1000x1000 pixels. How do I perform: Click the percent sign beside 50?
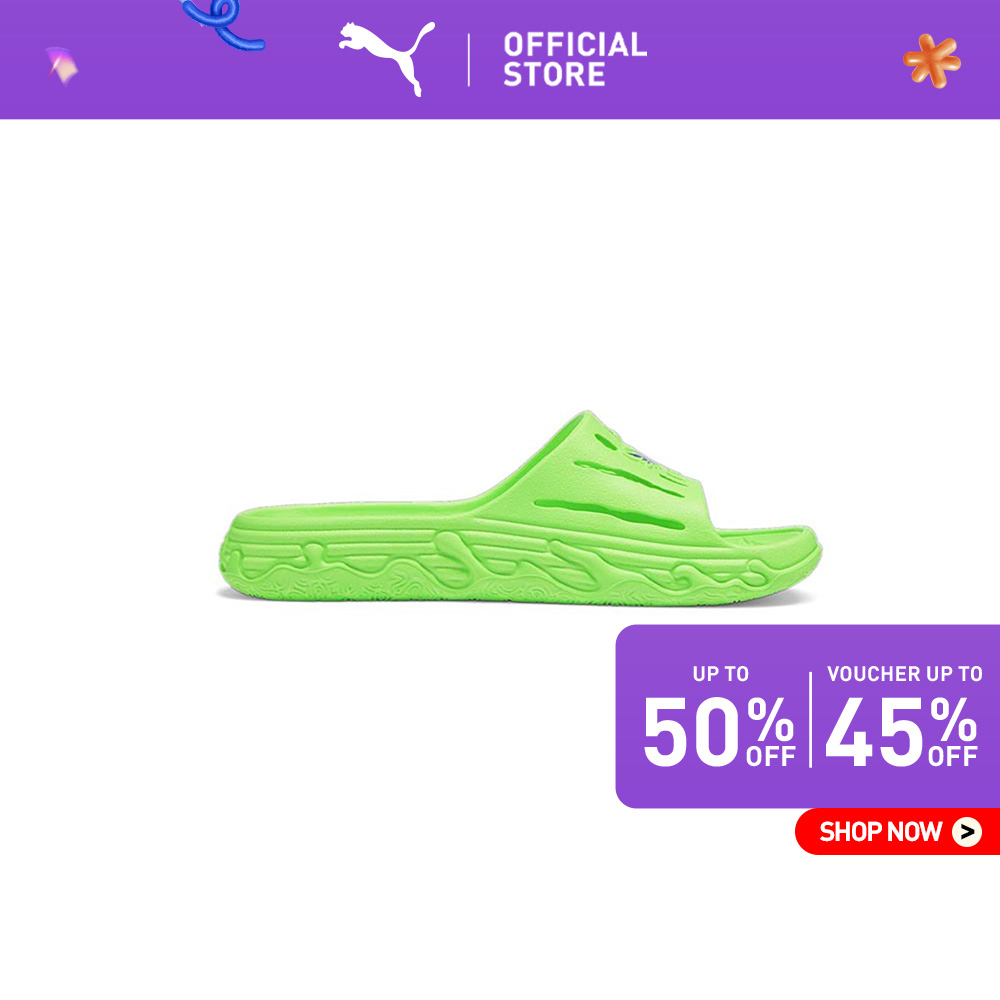pos(770,719)
